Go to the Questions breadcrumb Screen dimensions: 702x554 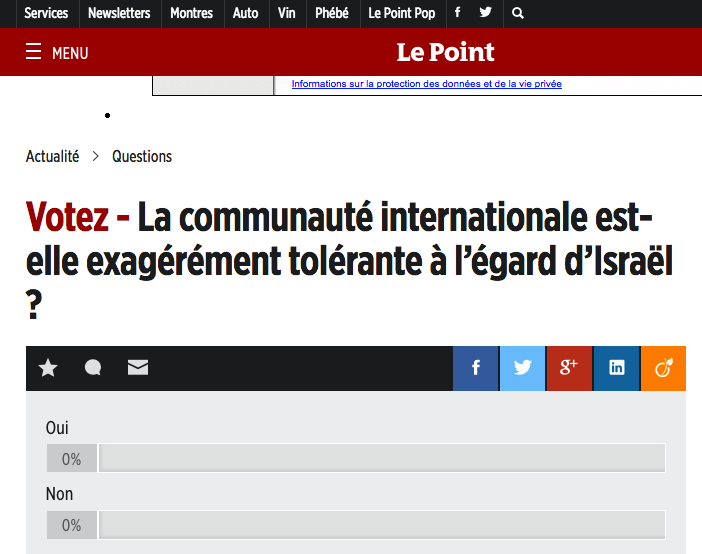[142, 156]
